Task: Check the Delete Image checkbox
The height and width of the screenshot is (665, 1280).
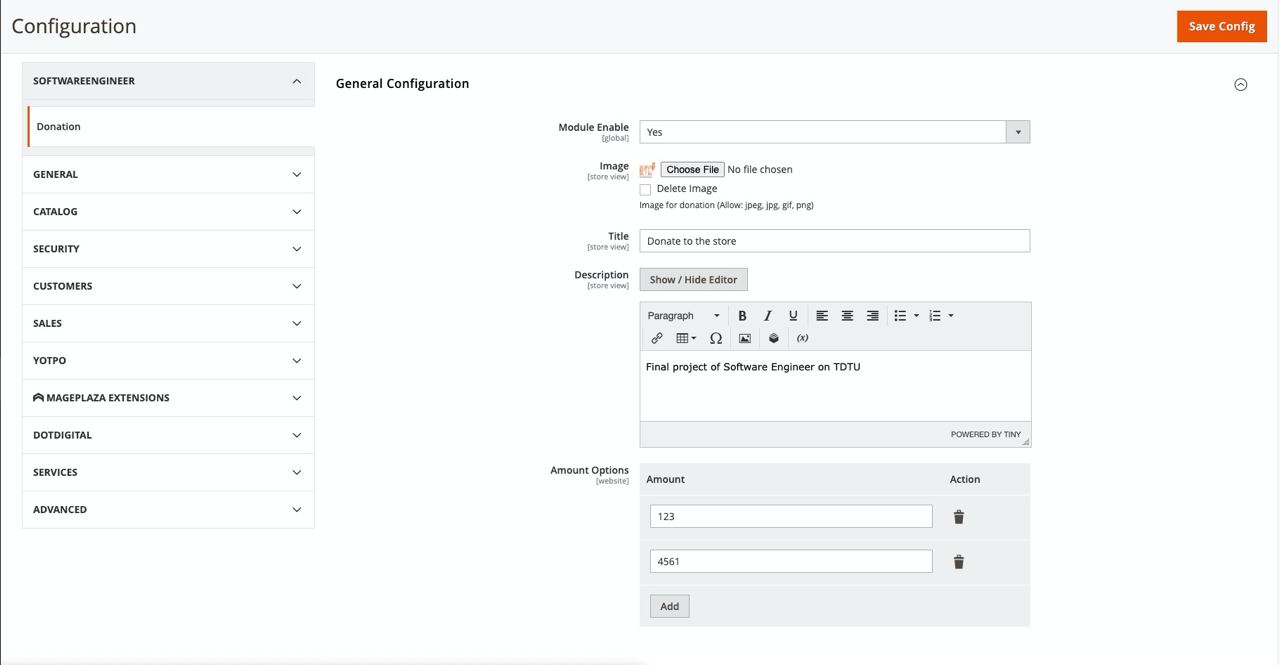Action: tap(646, 189)
